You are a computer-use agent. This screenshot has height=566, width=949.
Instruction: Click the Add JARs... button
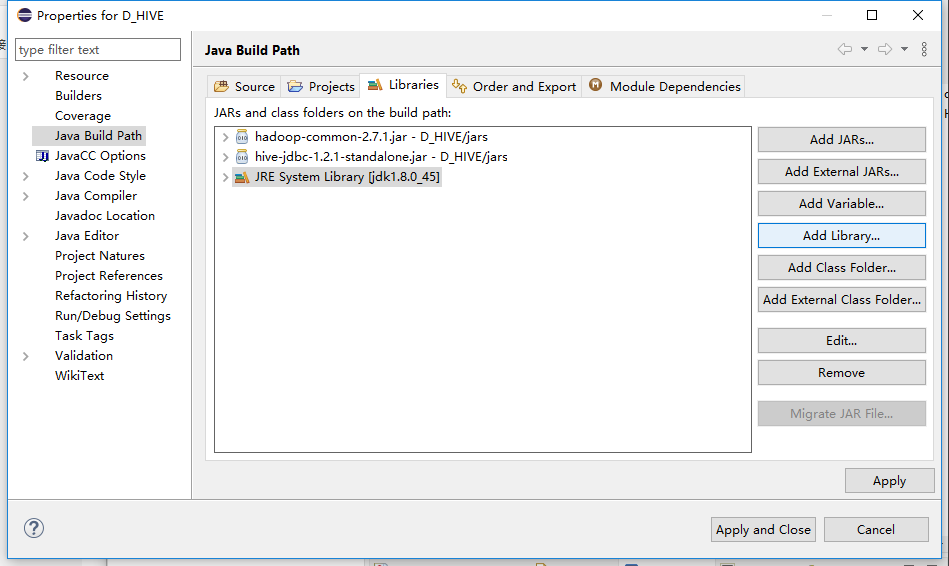(841, 139)
